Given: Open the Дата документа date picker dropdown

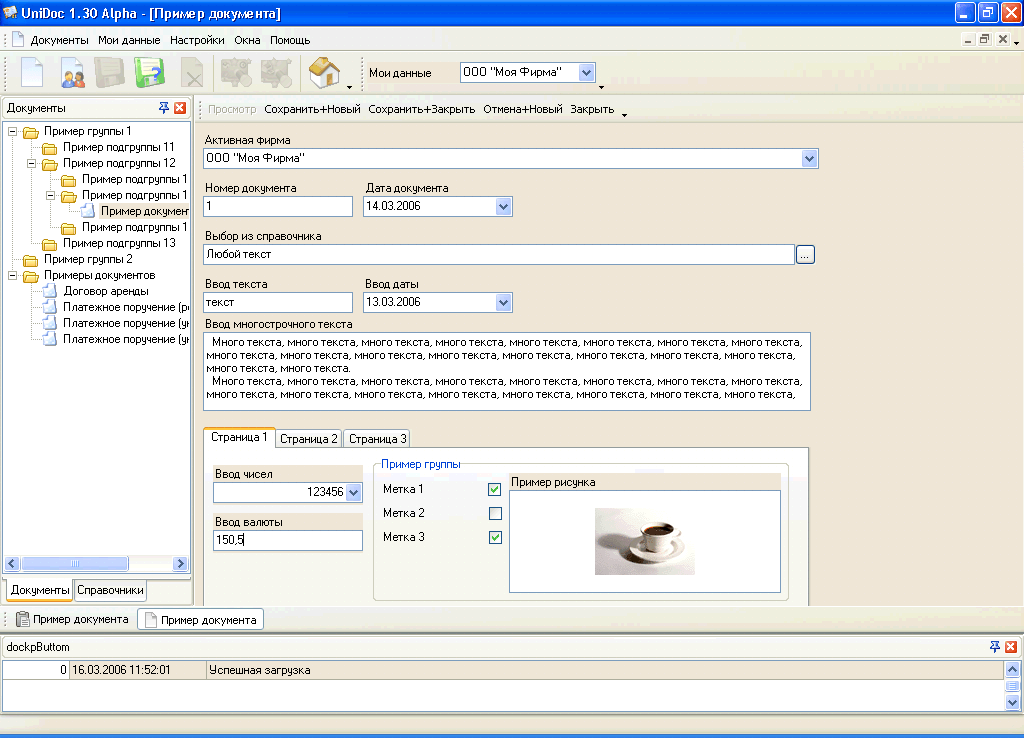Looking at the screenshot, I should 504,207.
